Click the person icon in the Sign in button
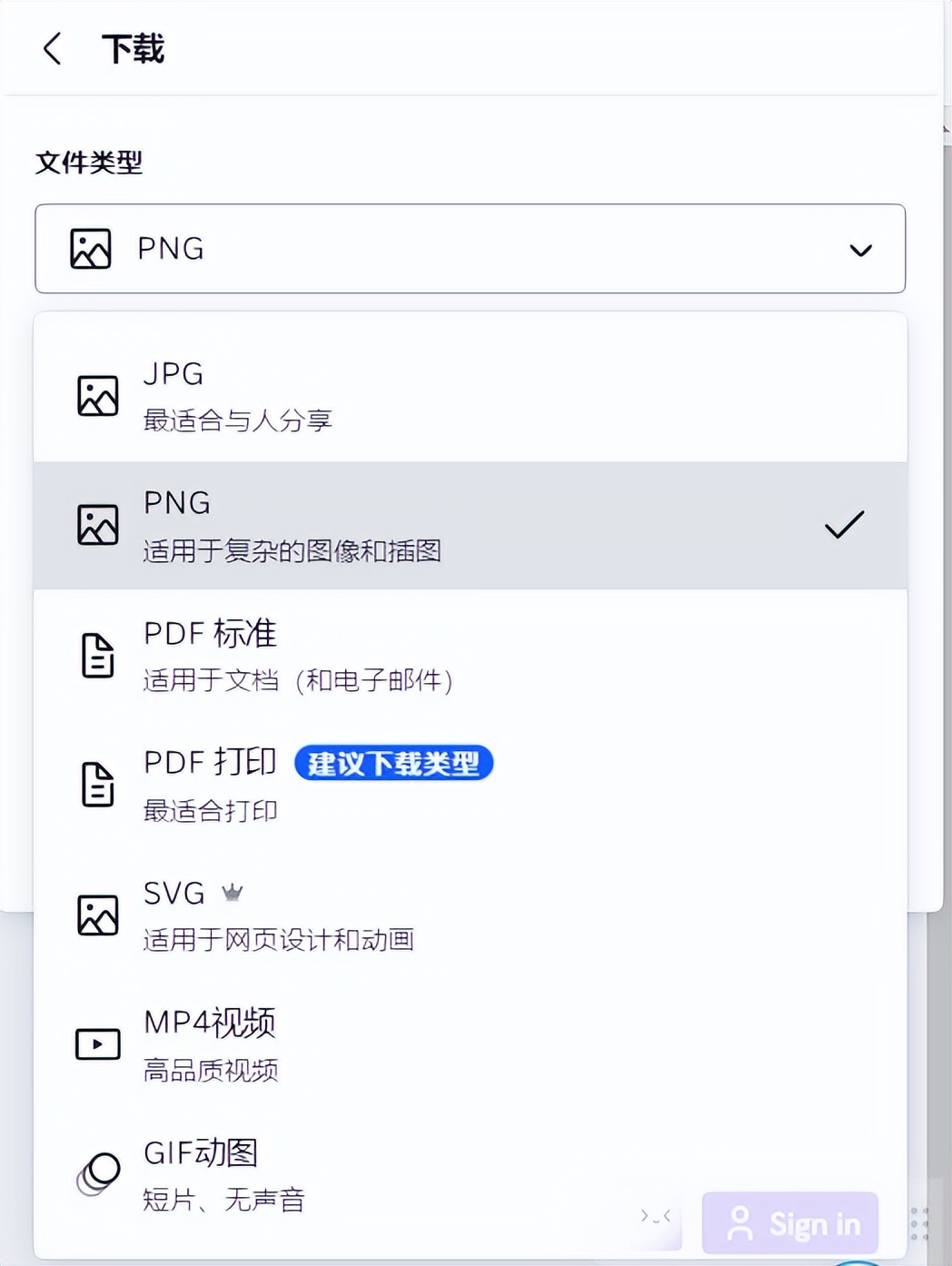The height and width of the screenshot is (1266, 952). tap(739, 1222)
